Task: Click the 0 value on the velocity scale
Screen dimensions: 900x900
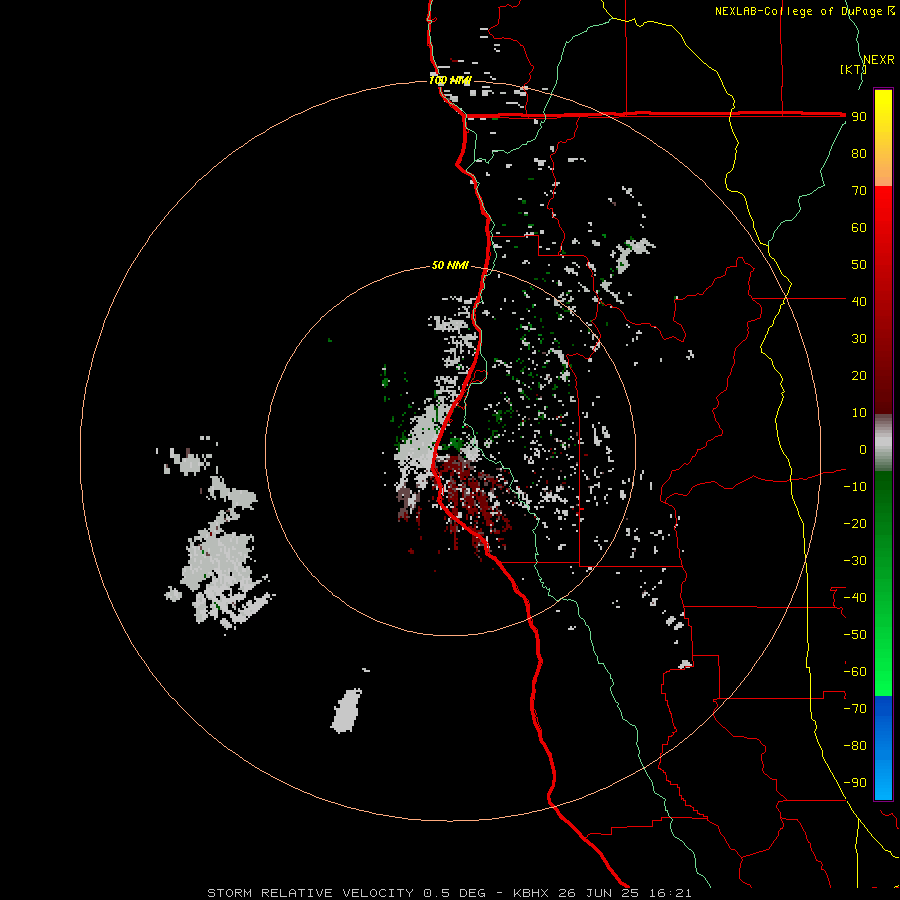Action: tap(863, 449)
